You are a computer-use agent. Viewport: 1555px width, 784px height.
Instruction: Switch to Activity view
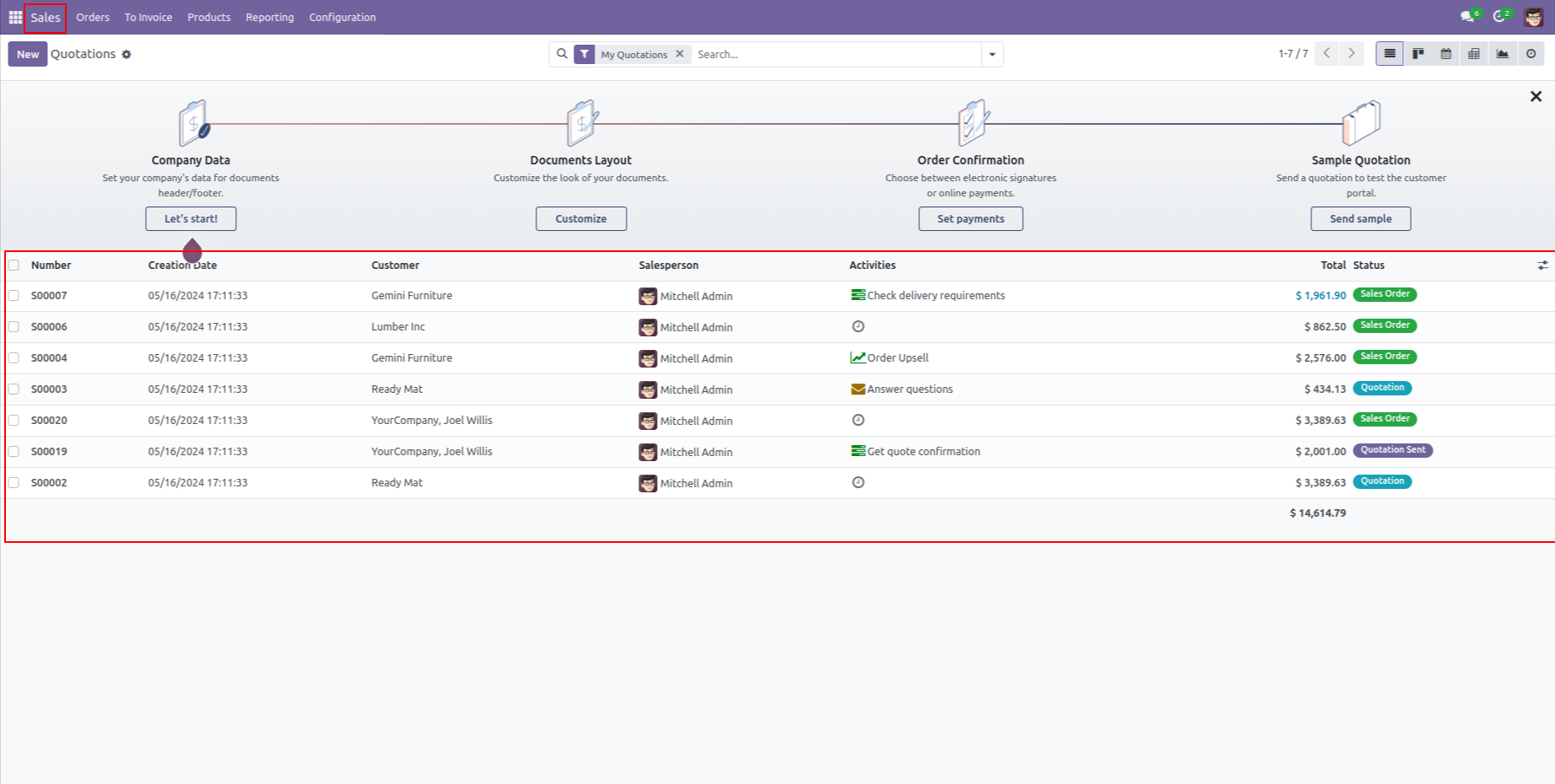pyautogui.click(x=1531, y=54)
